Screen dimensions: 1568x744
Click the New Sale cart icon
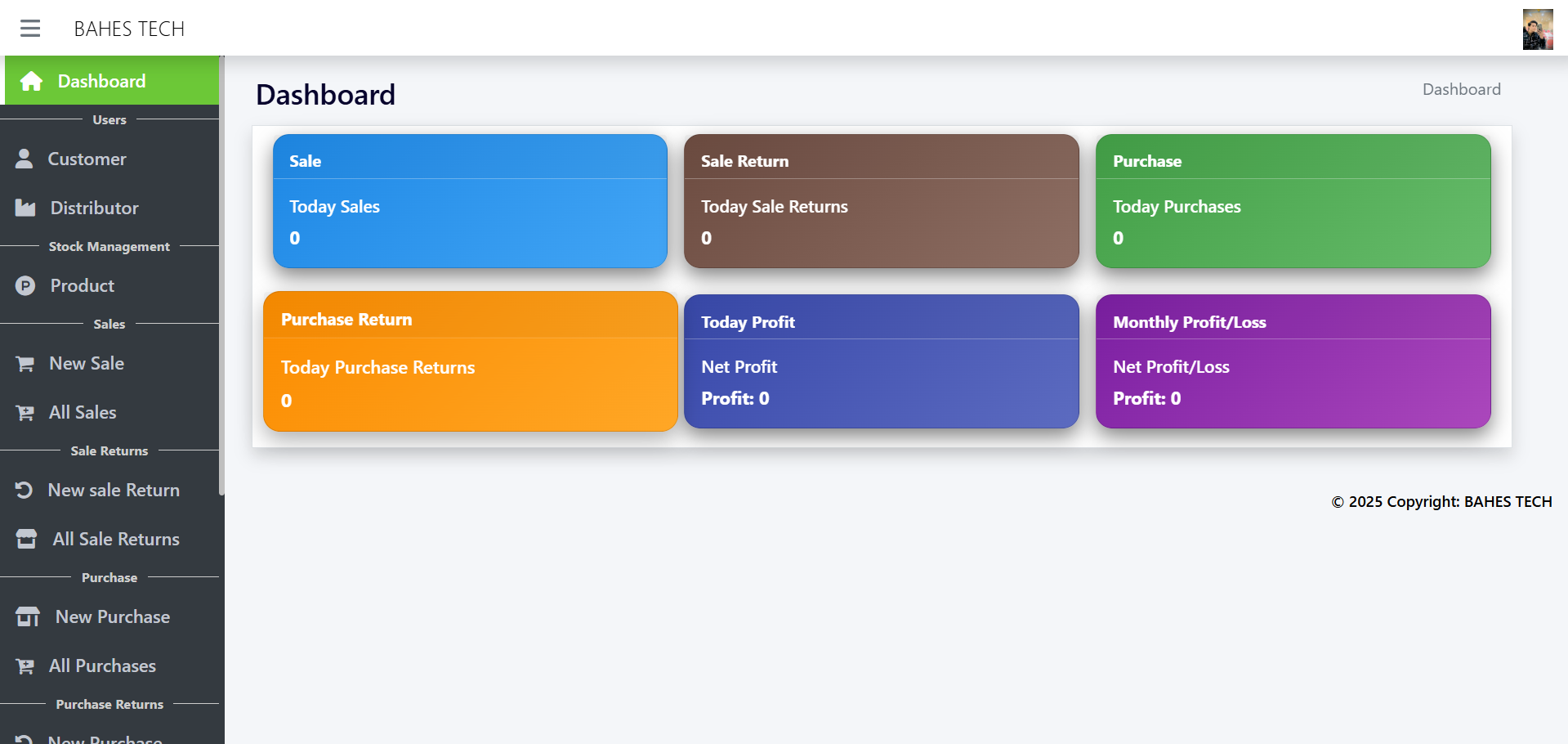click(25, 364)
